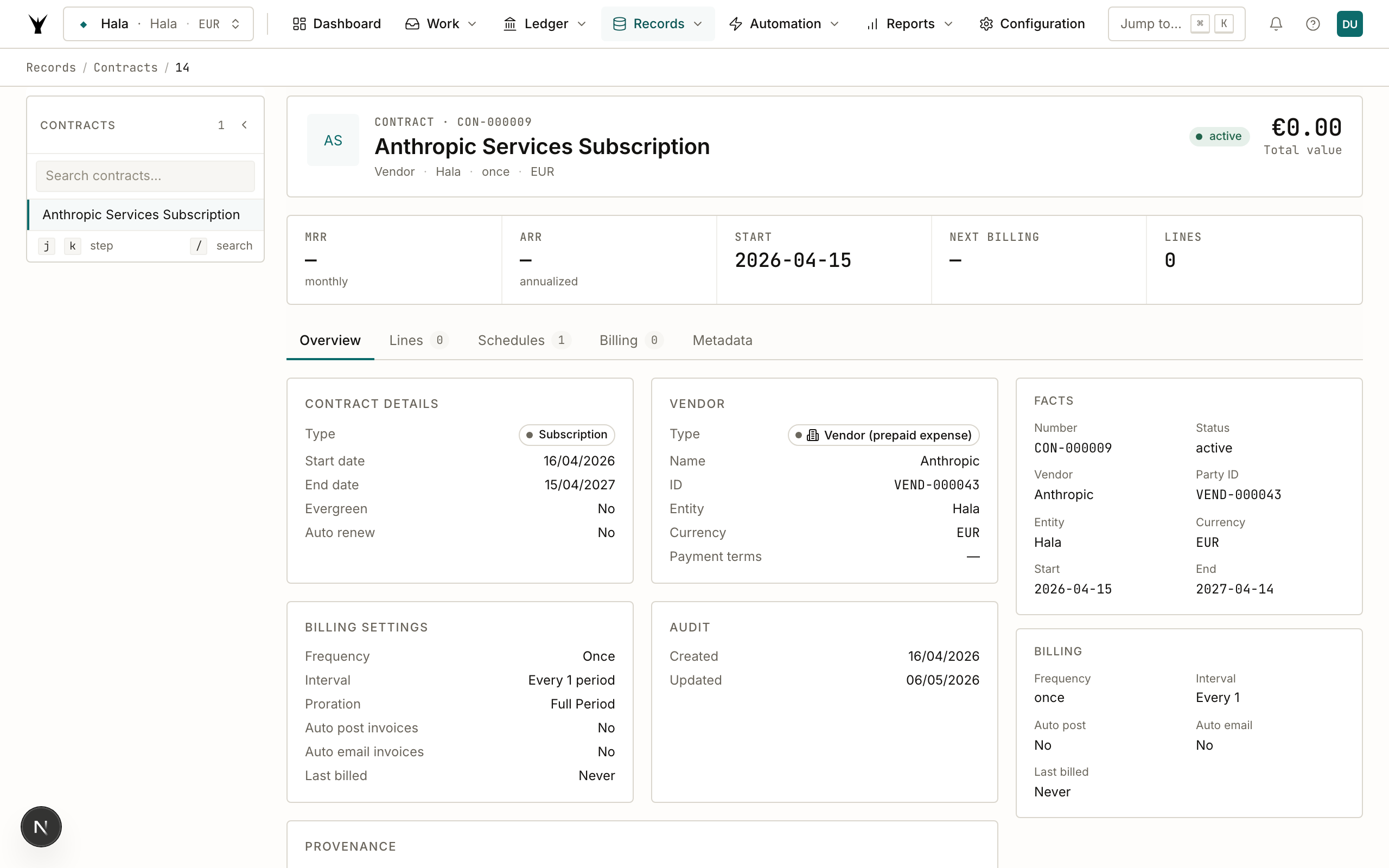1389x868 pixels.
Task: Click the PROVENANCE section heading
Action: [x=351, y=846]
